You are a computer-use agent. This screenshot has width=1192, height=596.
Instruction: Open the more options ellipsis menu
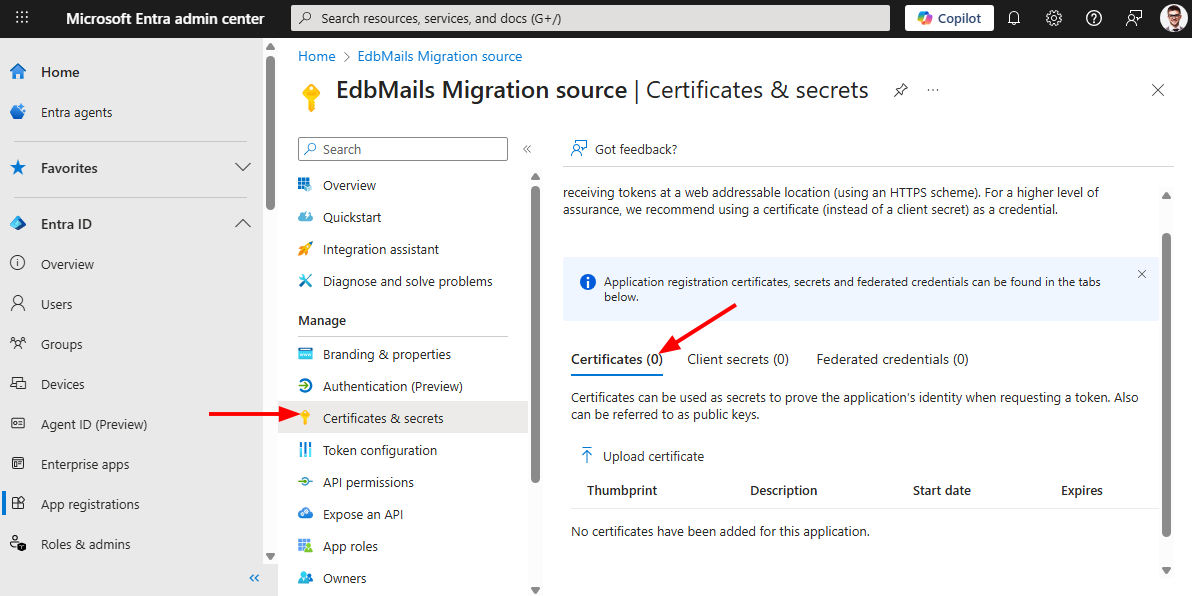coord(933,90)
